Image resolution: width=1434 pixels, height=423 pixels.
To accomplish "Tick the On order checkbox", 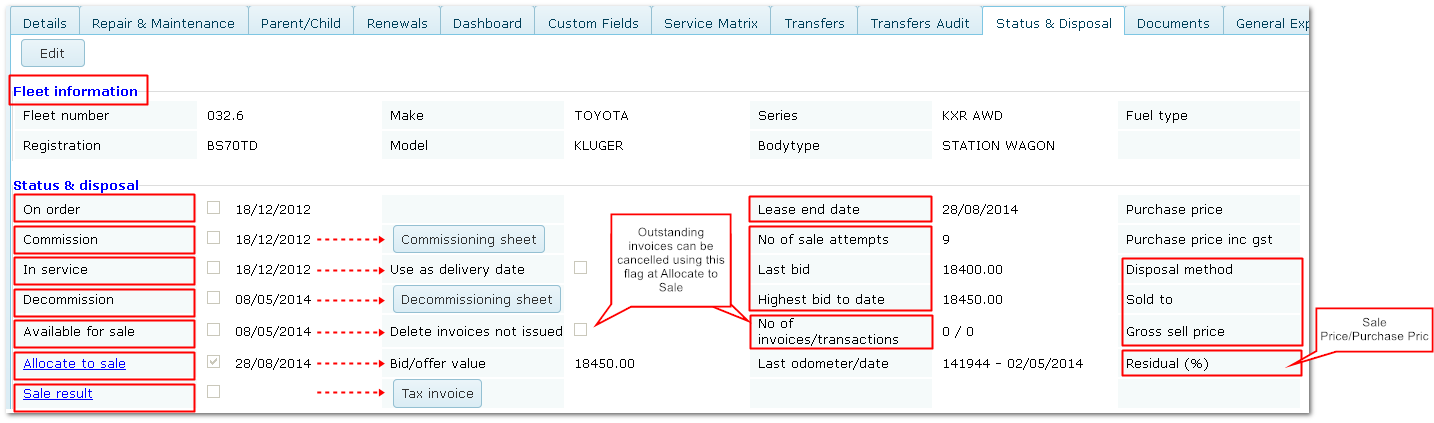I will [214, 208].
